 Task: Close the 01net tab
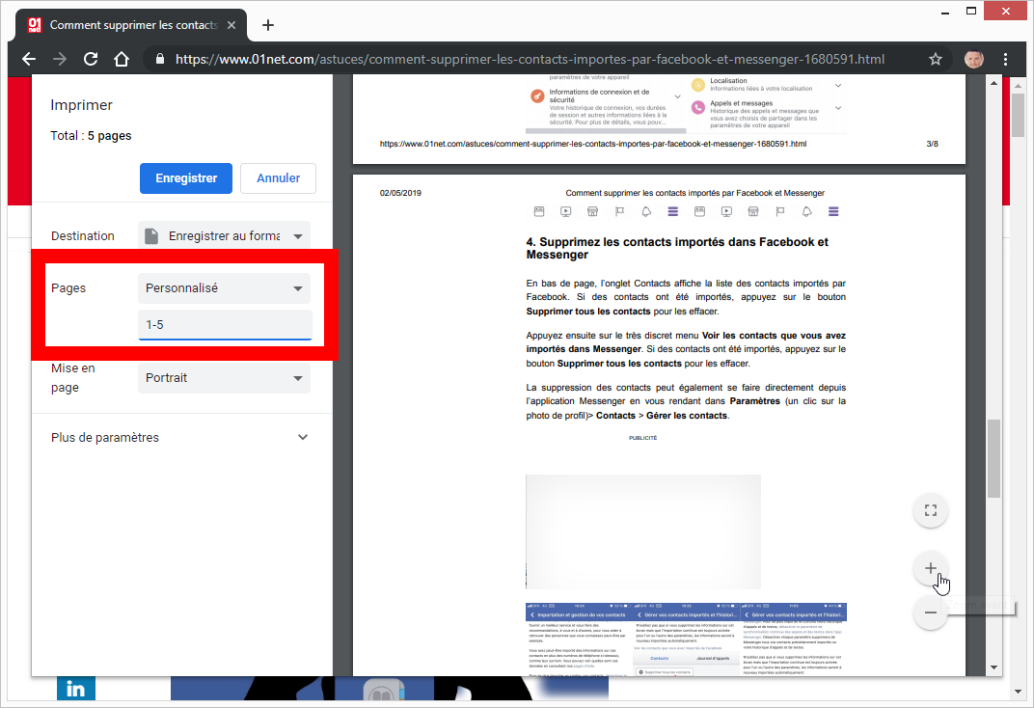pyautogui.click(x=231, y=25)
